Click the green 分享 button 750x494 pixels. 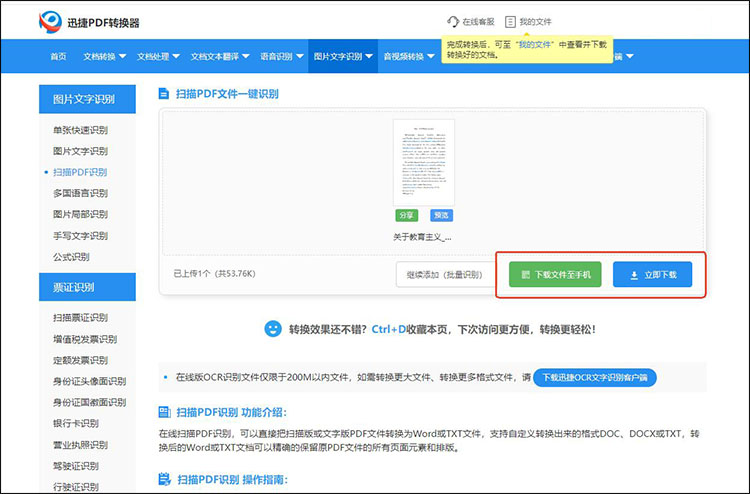(407, 215)
